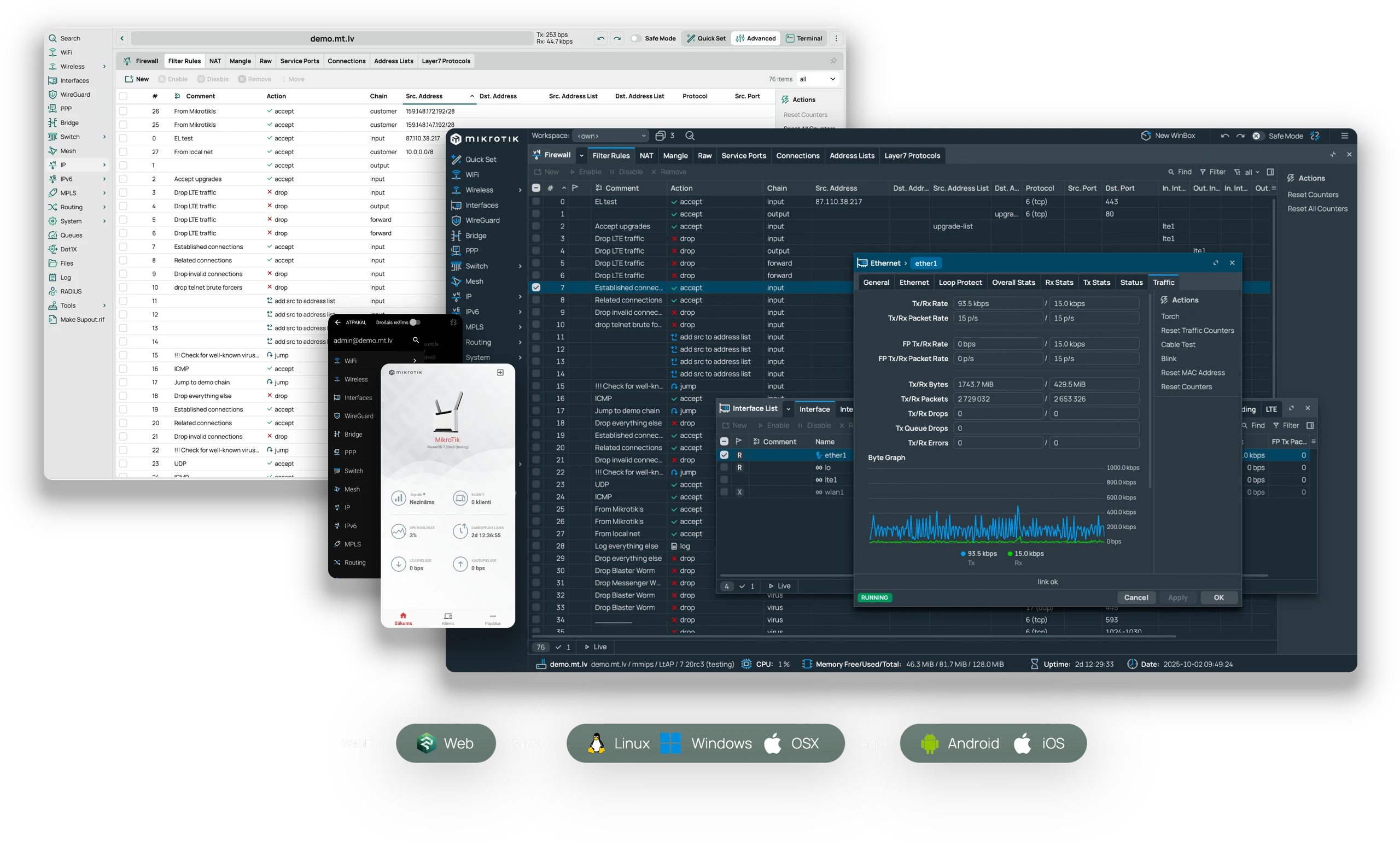Switch to the Rx Stats tab
The width and height of the screenshot is (1400, 845).
pyautogui.click(x=1059, y=282)
